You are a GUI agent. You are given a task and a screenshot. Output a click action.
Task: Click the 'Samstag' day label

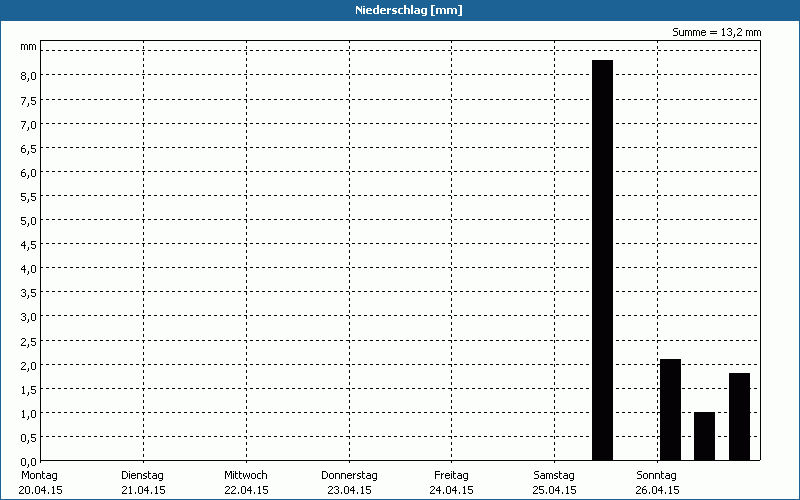coord(554,476)
